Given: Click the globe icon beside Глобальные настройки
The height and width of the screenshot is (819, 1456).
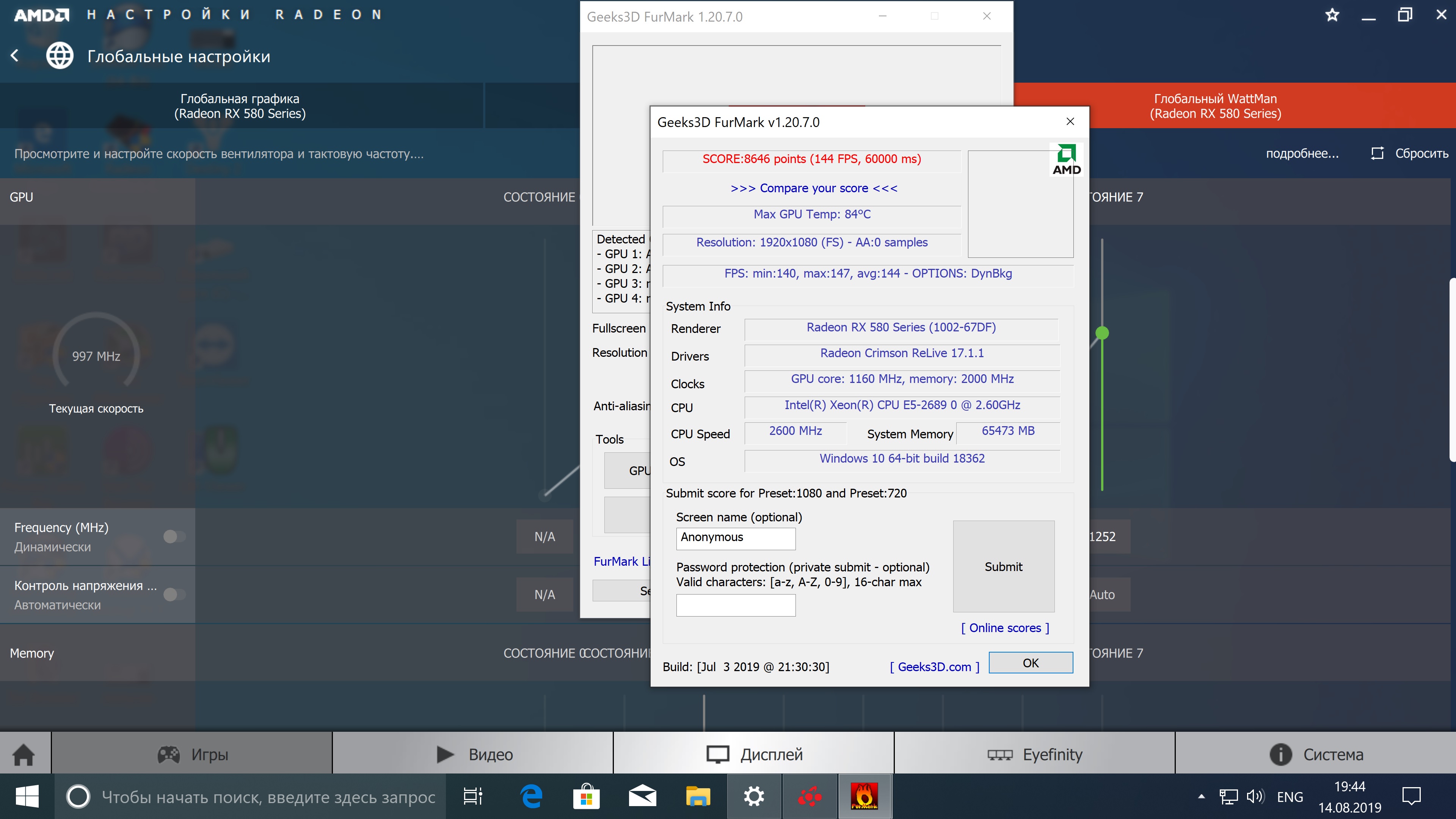Looking at the screenshot, I should [60, 55].
